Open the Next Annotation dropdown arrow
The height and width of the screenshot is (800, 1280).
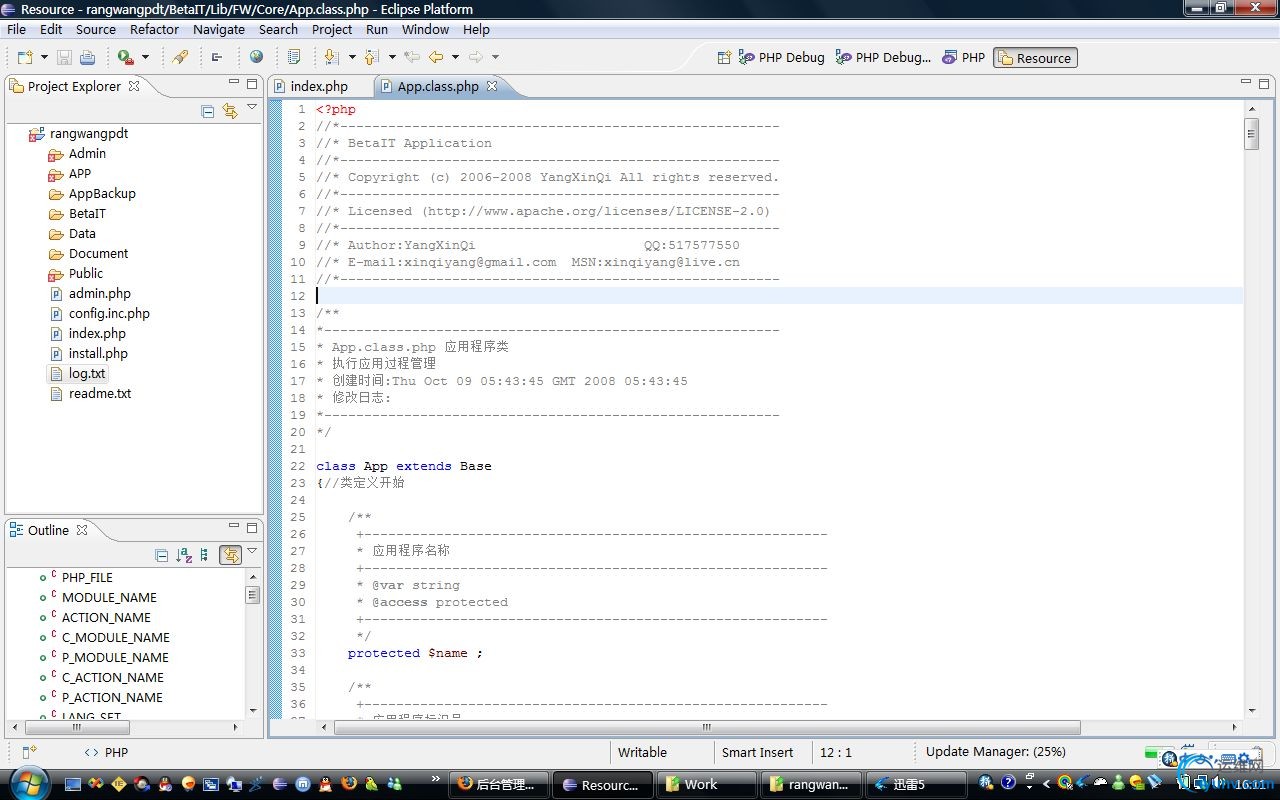(352, 57)
